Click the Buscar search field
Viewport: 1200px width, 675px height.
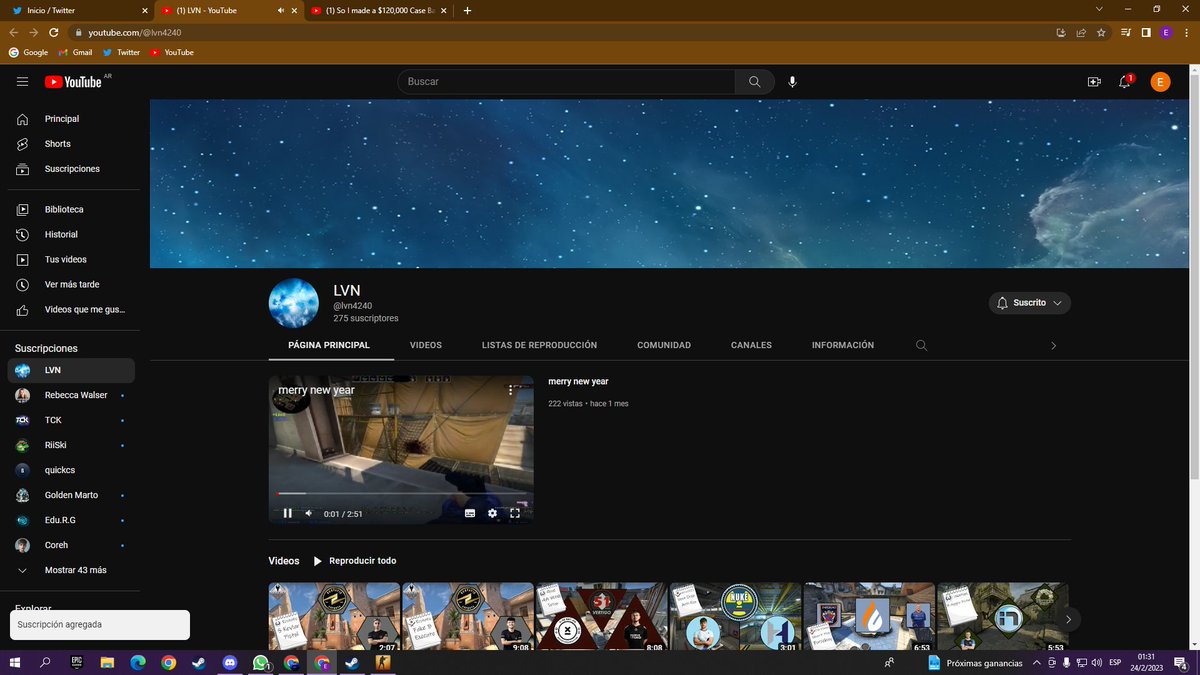[x=567, y=82]
